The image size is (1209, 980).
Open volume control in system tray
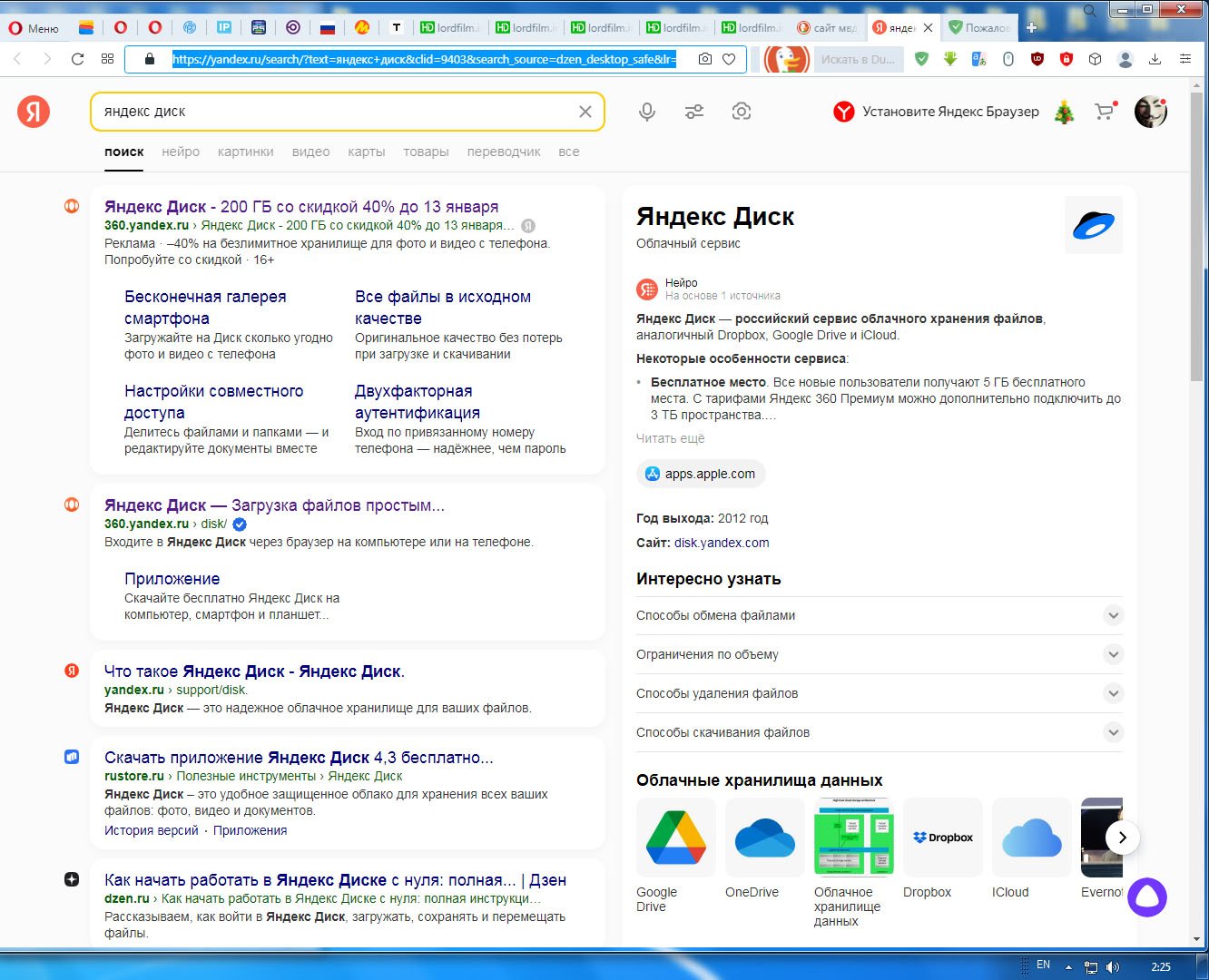pos(1113,966)
